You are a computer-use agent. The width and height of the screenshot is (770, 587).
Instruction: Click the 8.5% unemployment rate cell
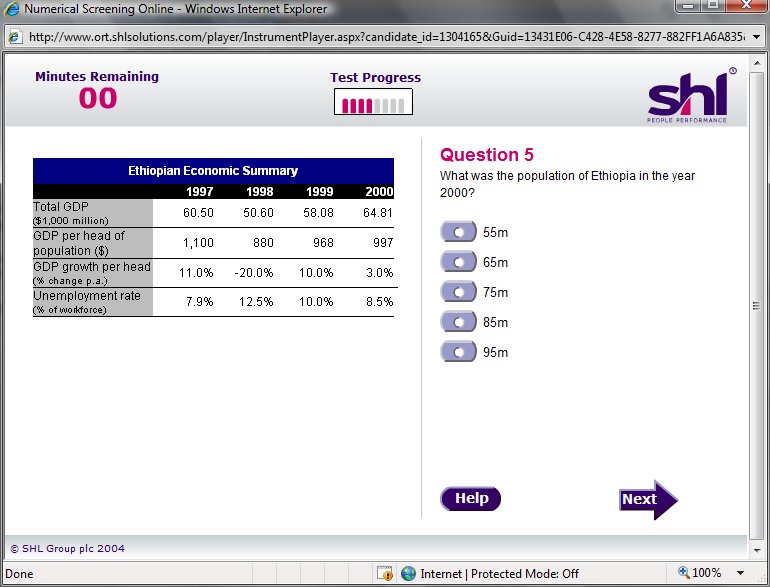point(379,302)
